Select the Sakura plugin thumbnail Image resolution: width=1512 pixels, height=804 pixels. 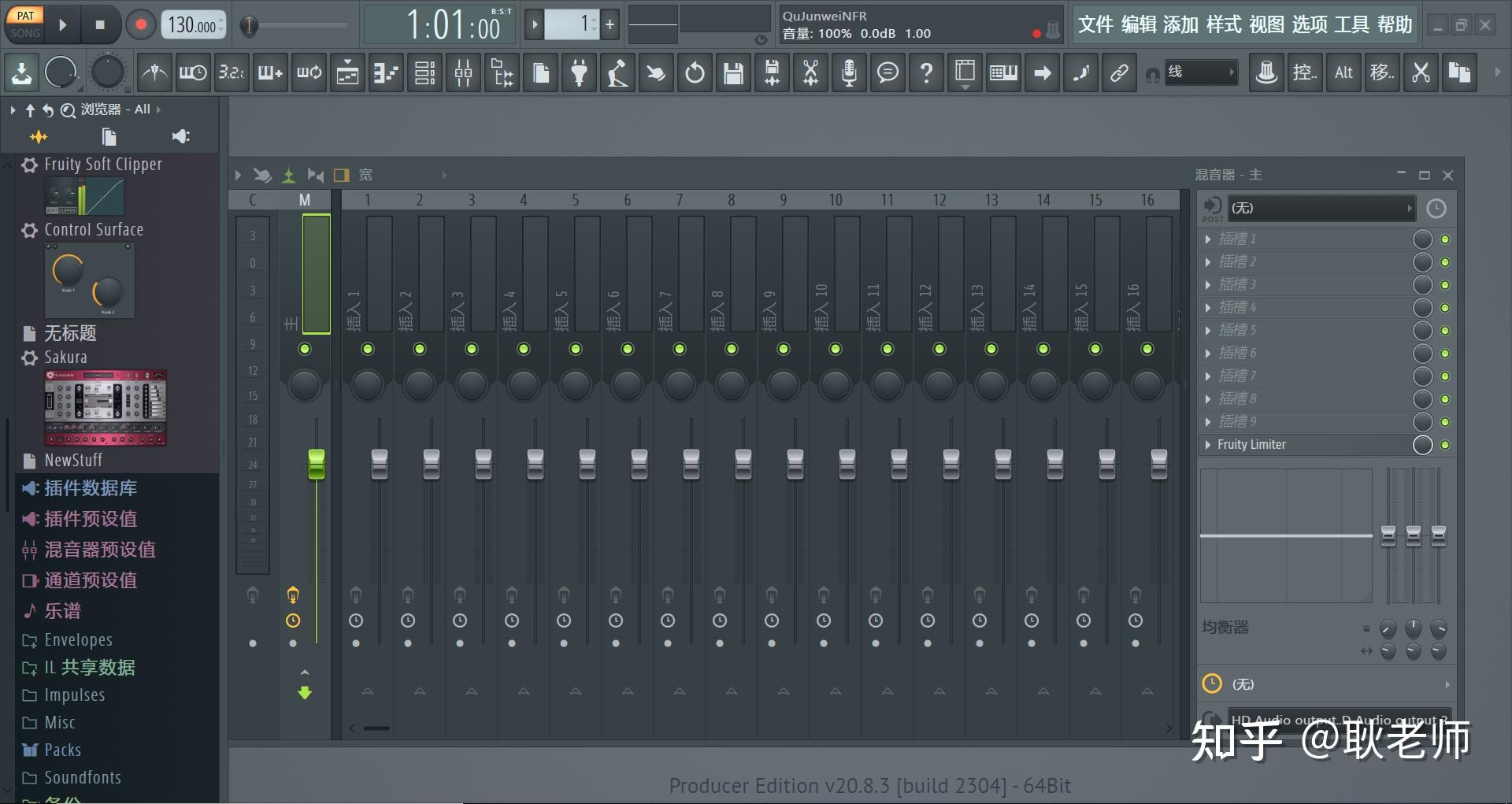(106, 408)
